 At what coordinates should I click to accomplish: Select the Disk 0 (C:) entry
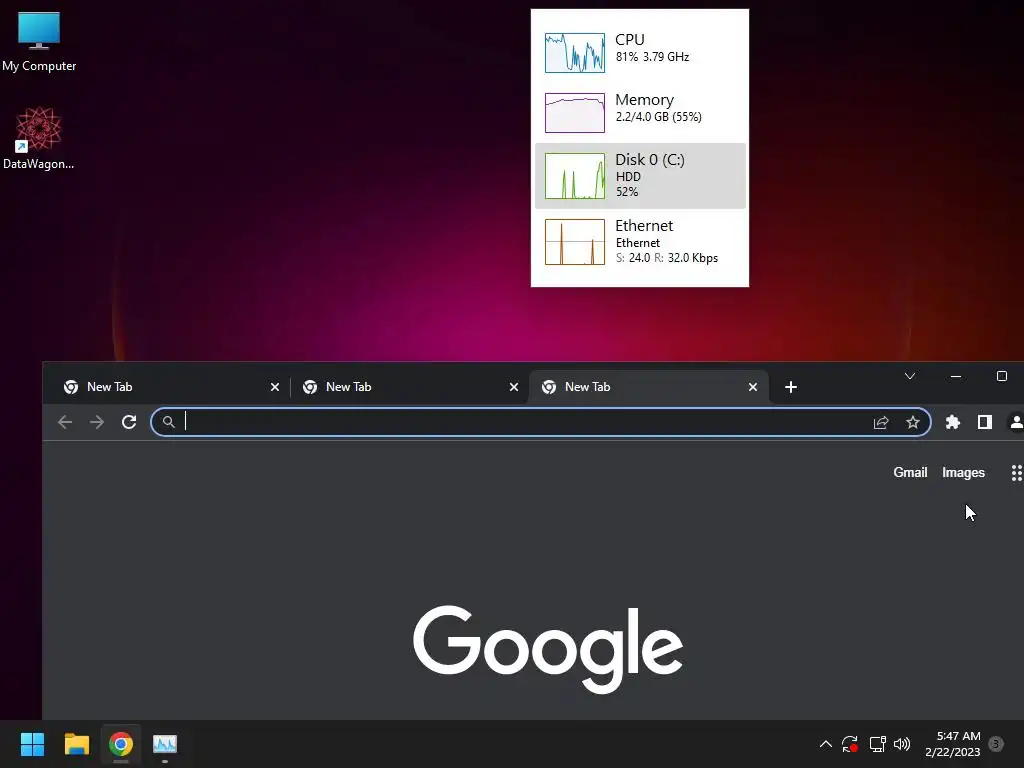(x=640, y=176)
